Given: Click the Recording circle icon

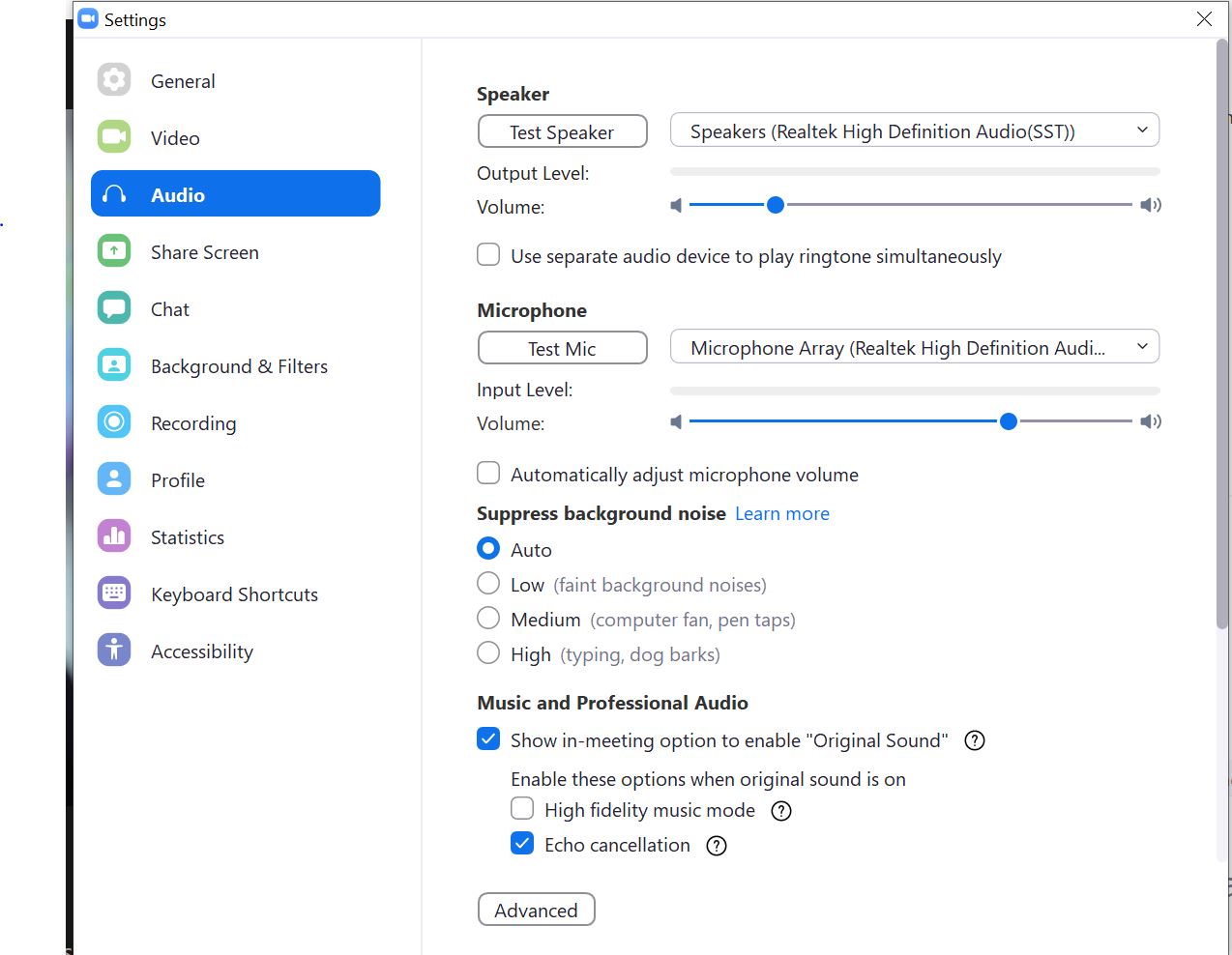Looking at the screenshot, I should (x=114, y=422).
